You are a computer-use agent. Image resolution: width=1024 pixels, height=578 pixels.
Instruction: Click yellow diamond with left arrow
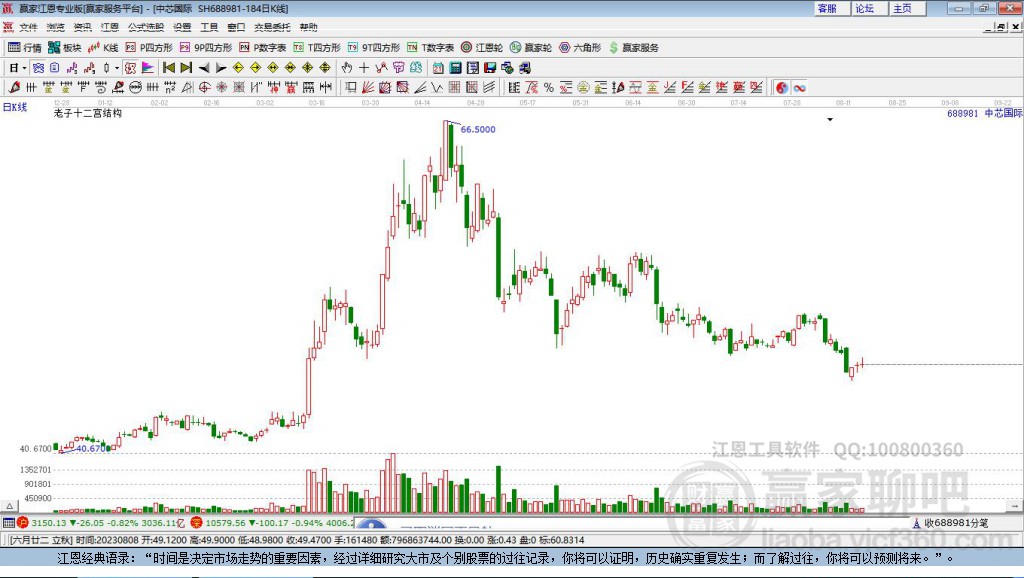pyautogui.click(x=238, y=68)
